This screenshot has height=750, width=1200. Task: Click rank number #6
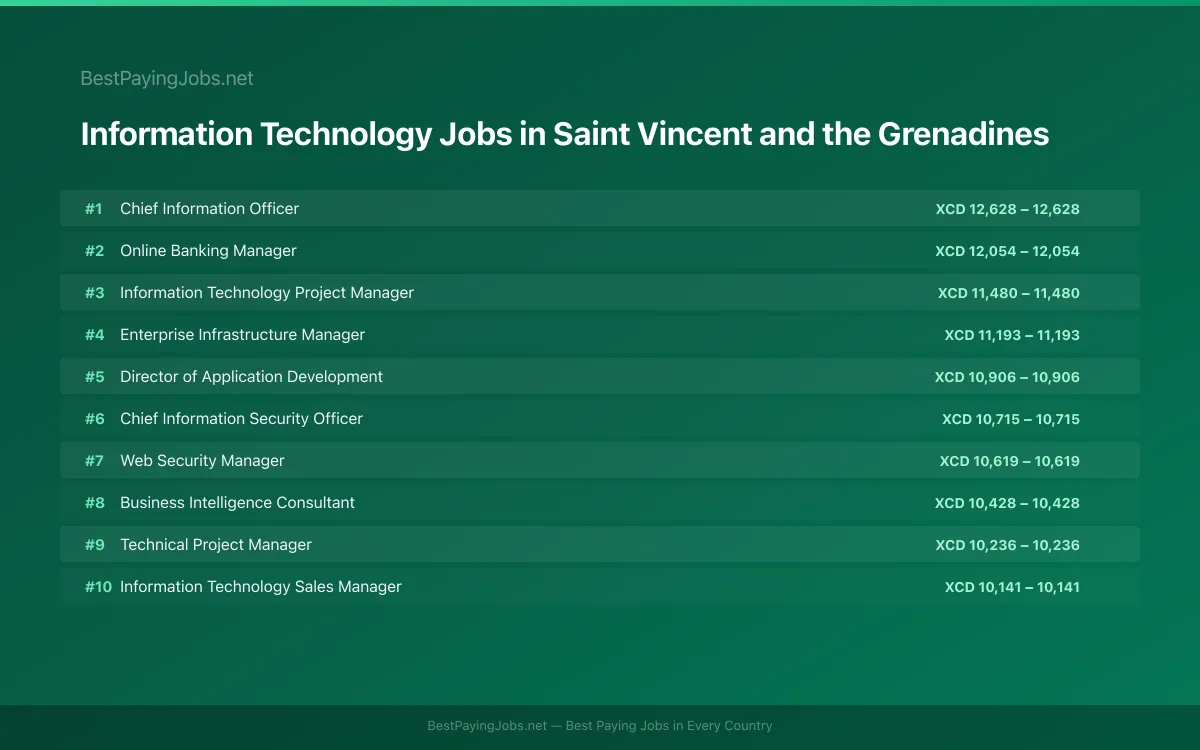click(x=94, y=419)
